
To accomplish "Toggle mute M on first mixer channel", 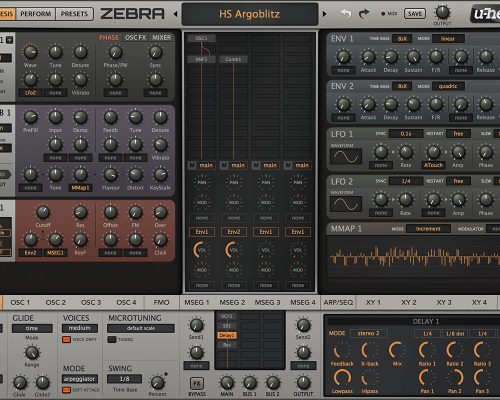I will coord(192,165).
